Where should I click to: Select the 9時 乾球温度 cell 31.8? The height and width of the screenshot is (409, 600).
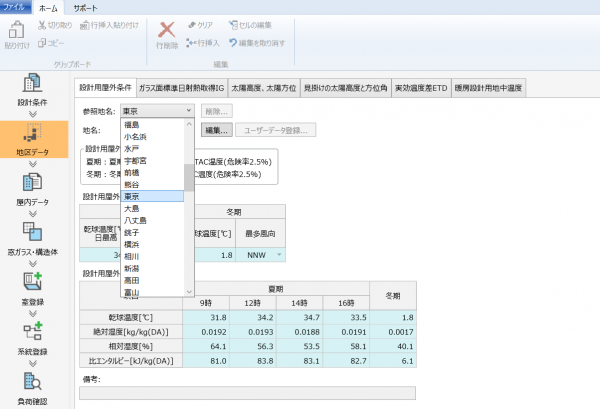(x=206, y=318)
